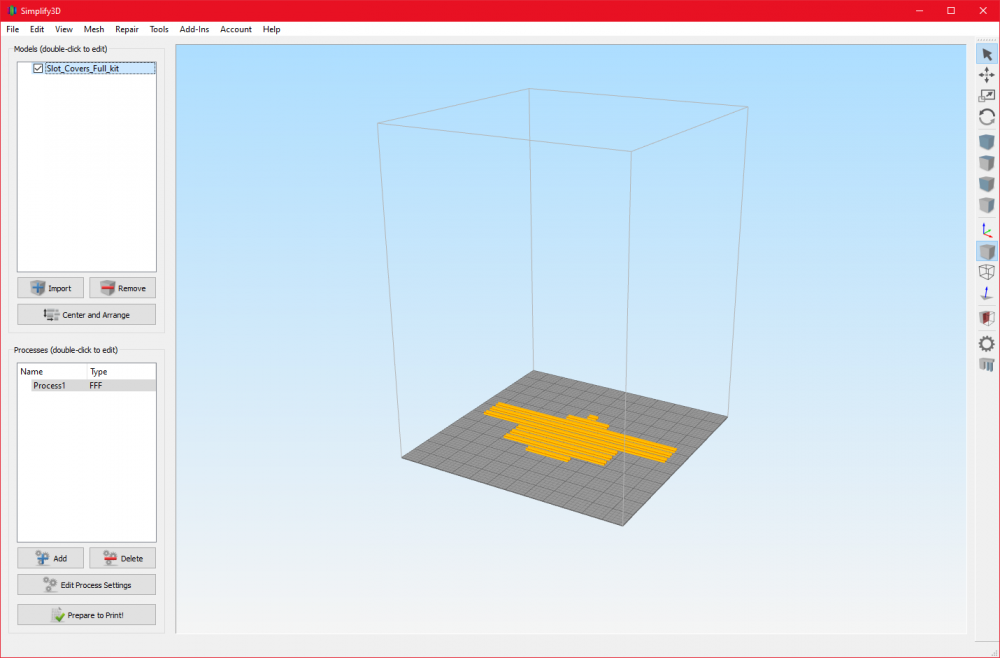Image resolution: width=1000 pixels, height=658 pixels.
Task: Select the Translate models move tool
Action: [987, 75]
